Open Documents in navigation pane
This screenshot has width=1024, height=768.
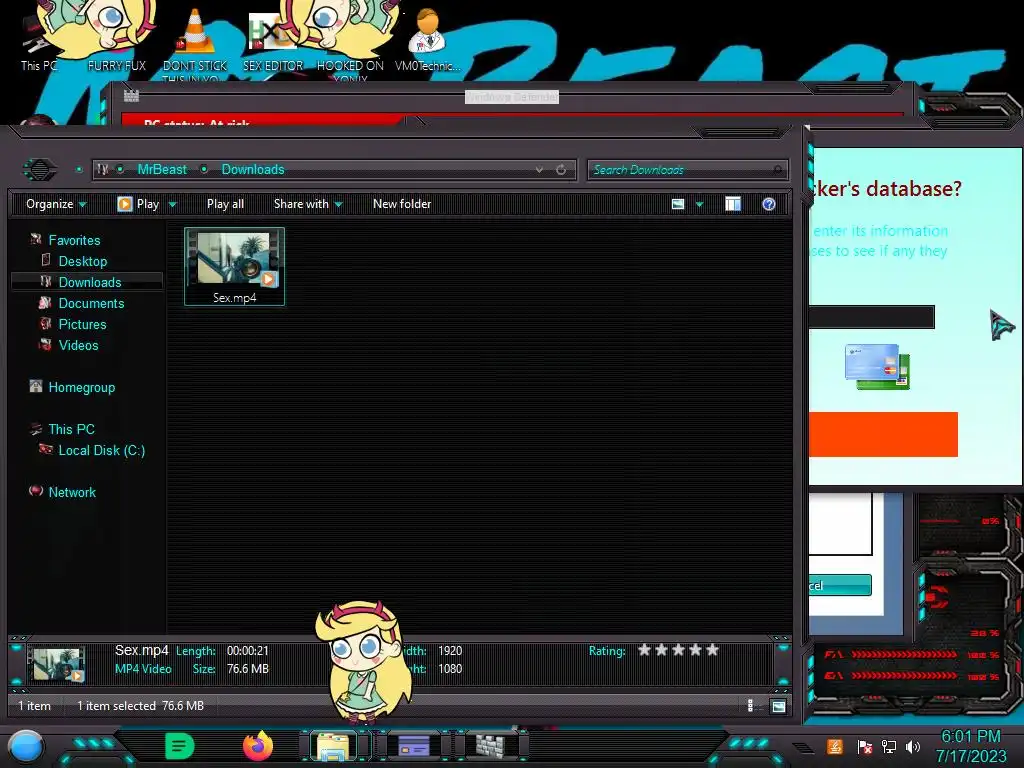coord(91,303)
